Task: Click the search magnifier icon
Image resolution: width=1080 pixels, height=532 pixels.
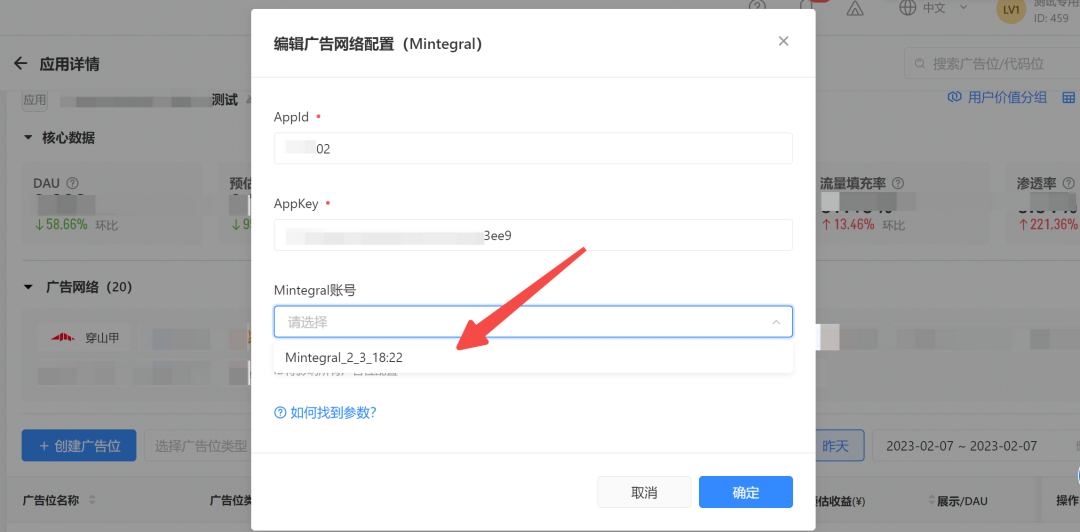Action: [x=919, y=64]
